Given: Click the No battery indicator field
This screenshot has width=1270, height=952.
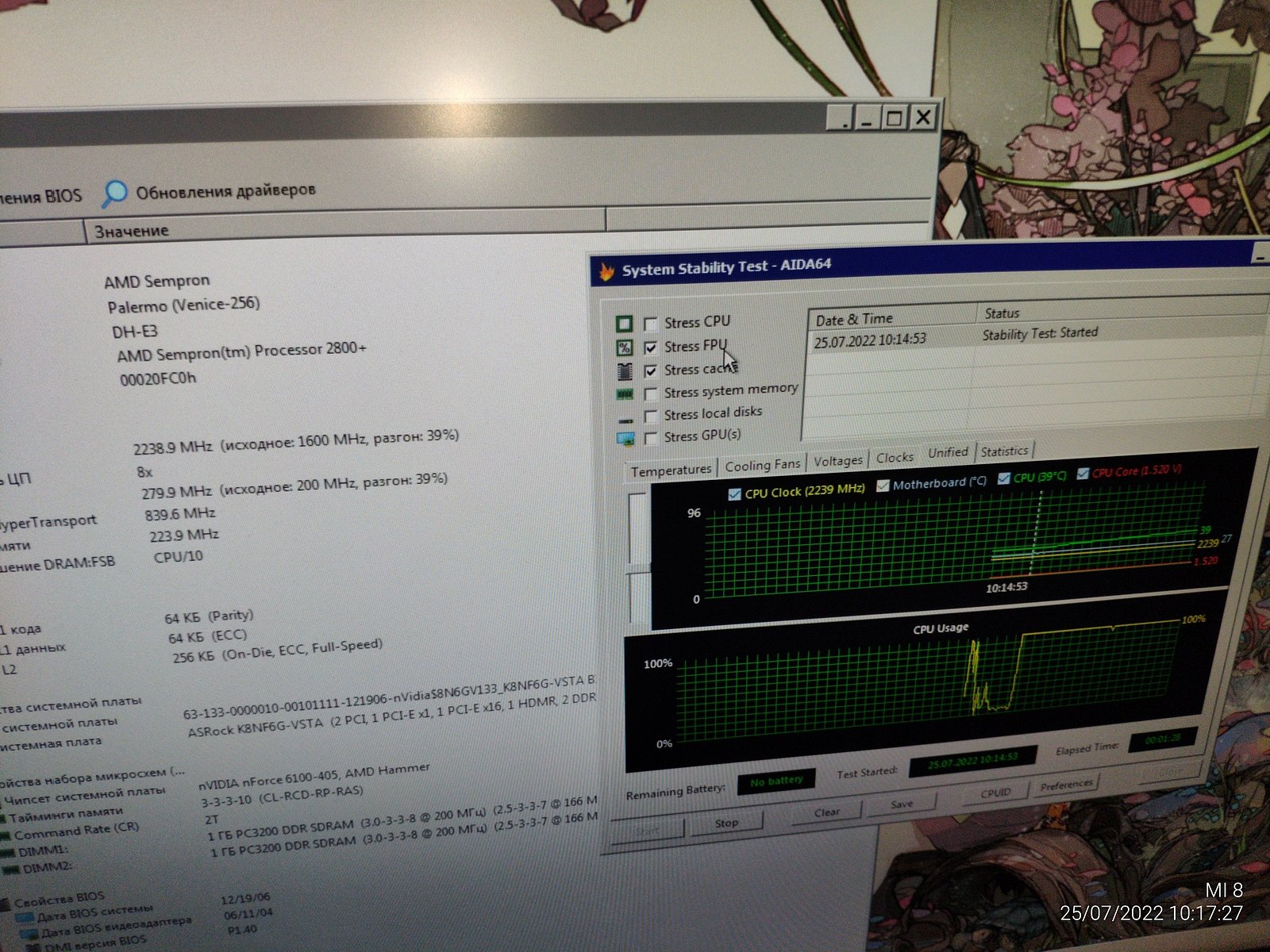Looking at the screenshot, I should 776,781.
